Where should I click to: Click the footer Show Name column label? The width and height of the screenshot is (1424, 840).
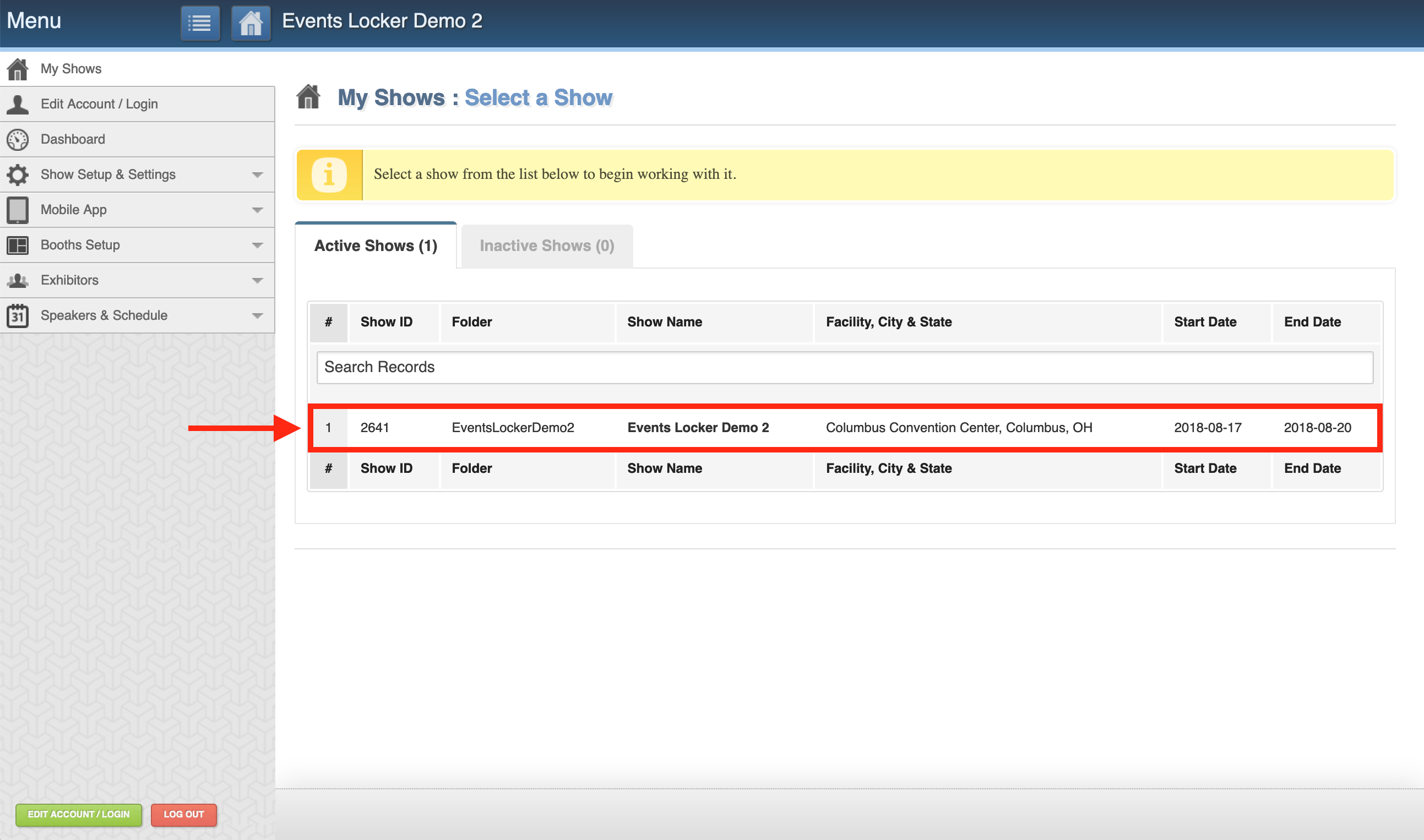pyautogui.click(x=665, y=468)
